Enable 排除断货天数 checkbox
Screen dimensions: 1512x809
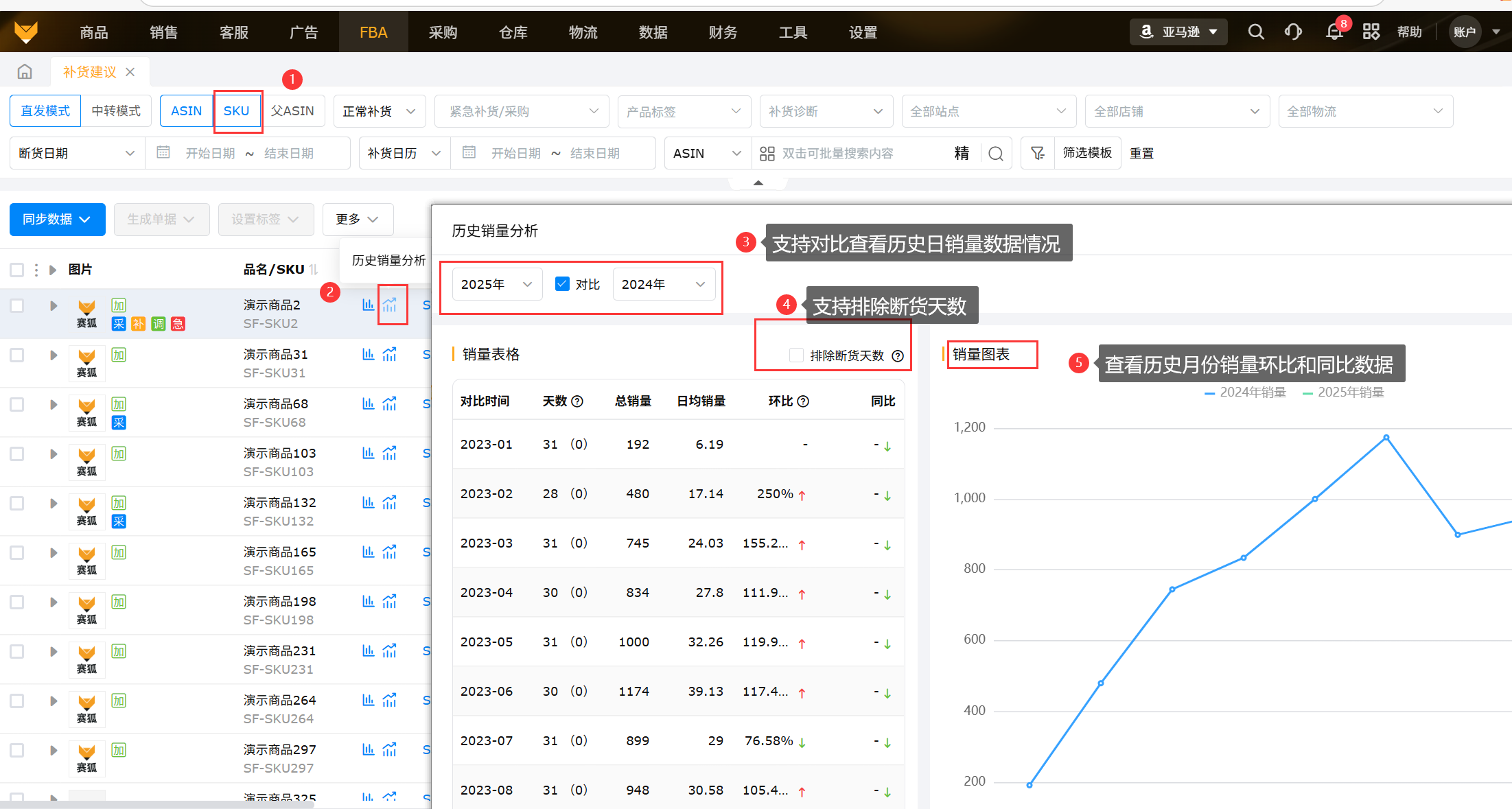pos(796,355)
